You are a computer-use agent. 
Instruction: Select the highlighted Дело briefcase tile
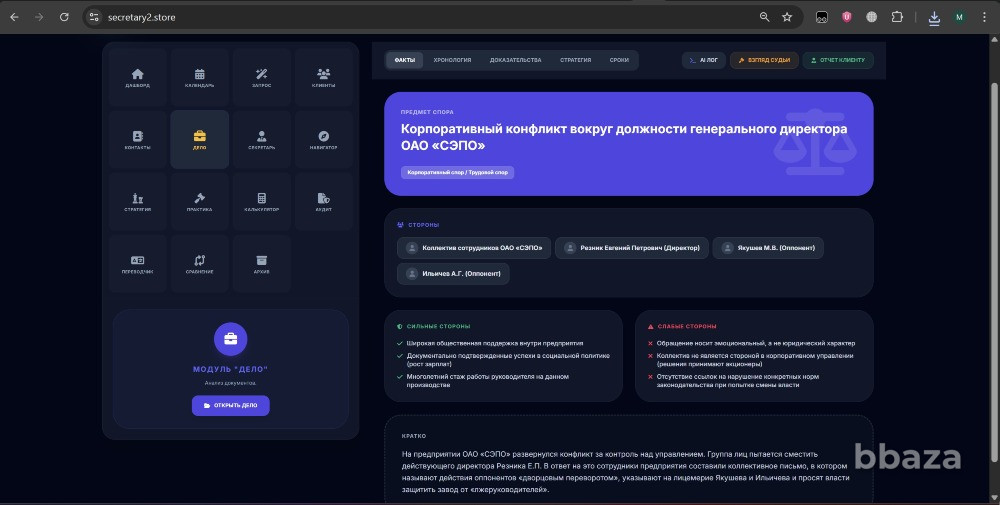[x=200, y=140]
